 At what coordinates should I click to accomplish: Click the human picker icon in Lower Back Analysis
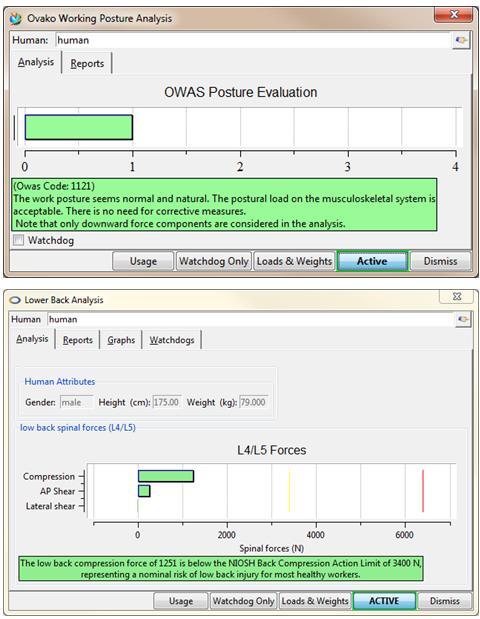(x=463, y=319)
